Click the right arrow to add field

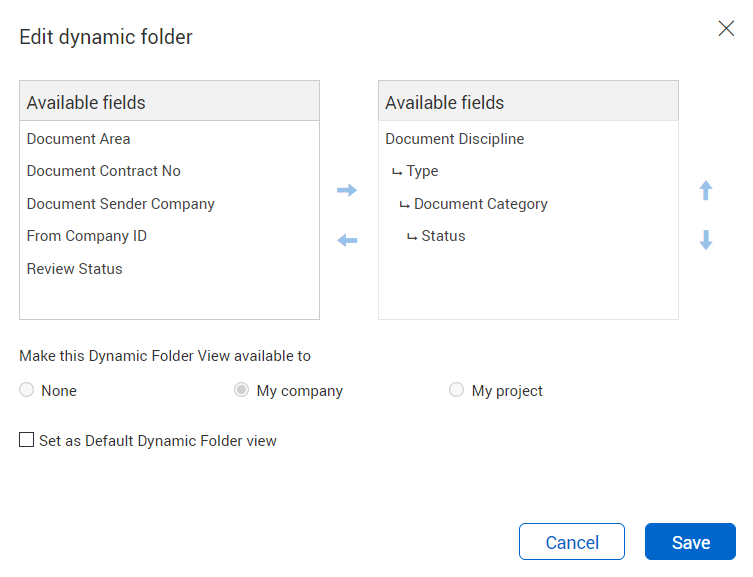point(347,190)
